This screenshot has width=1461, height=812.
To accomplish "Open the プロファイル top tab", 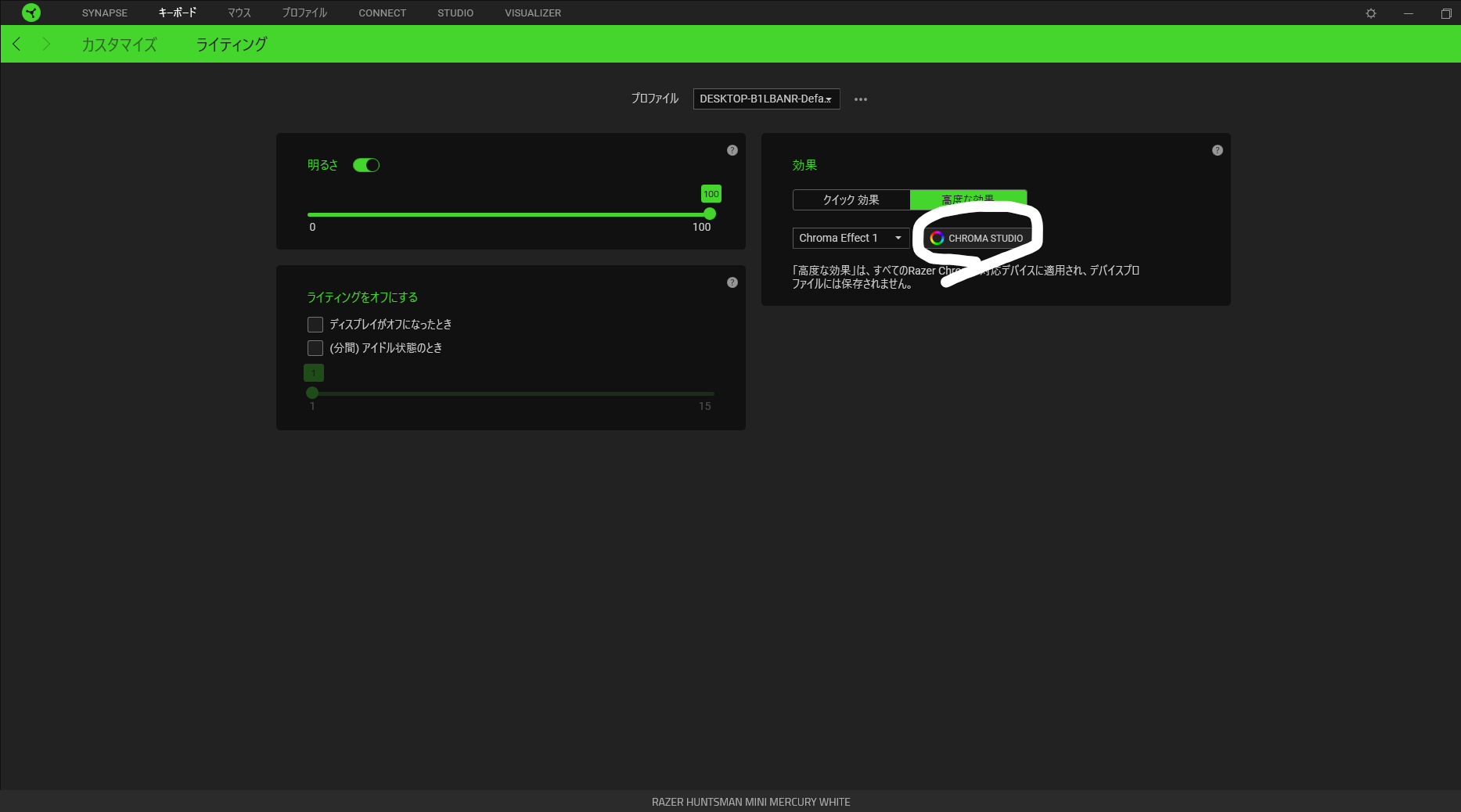I will [x=304, y=13].
